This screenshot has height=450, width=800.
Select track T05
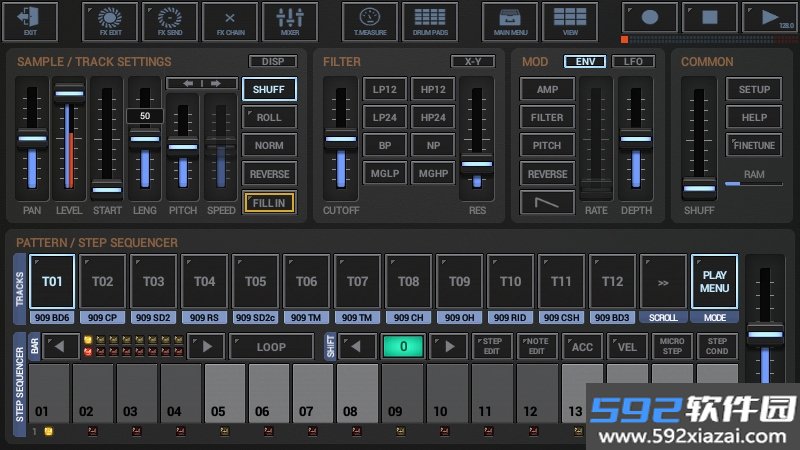[x=255, y=281]
